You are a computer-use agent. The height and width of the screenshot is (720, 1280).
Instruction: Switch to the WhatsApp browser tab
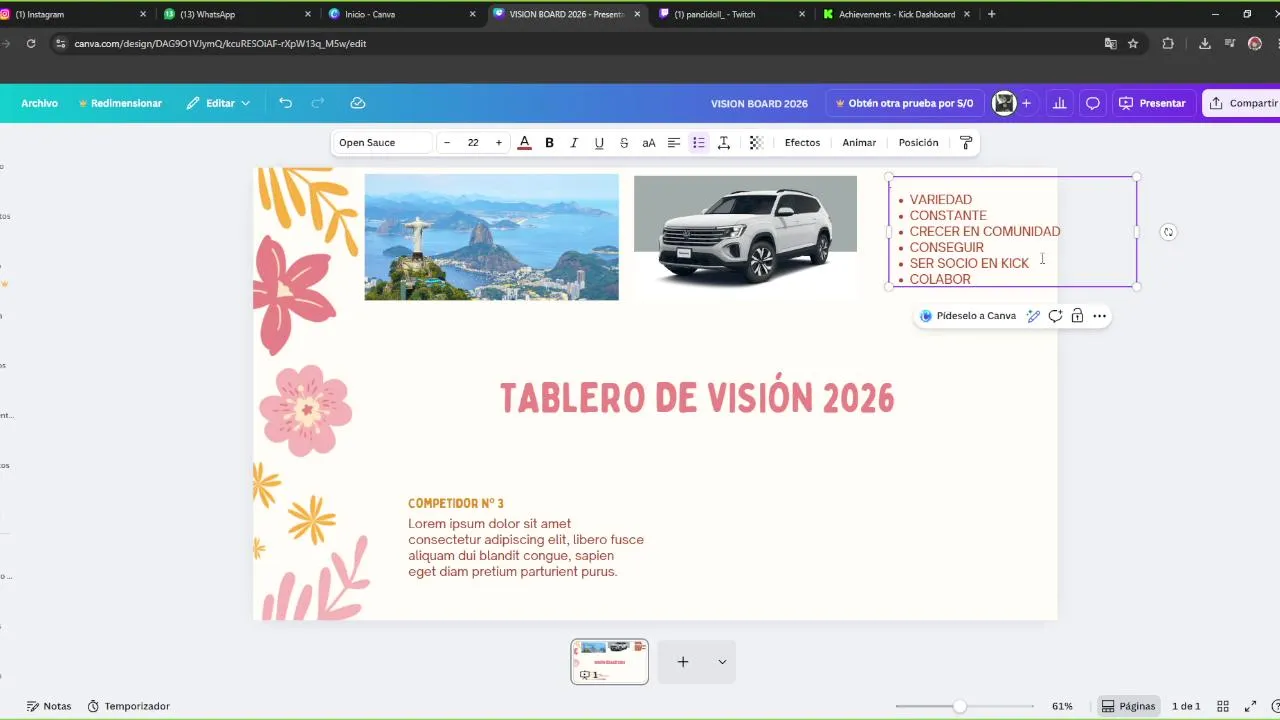coord(237,14)
